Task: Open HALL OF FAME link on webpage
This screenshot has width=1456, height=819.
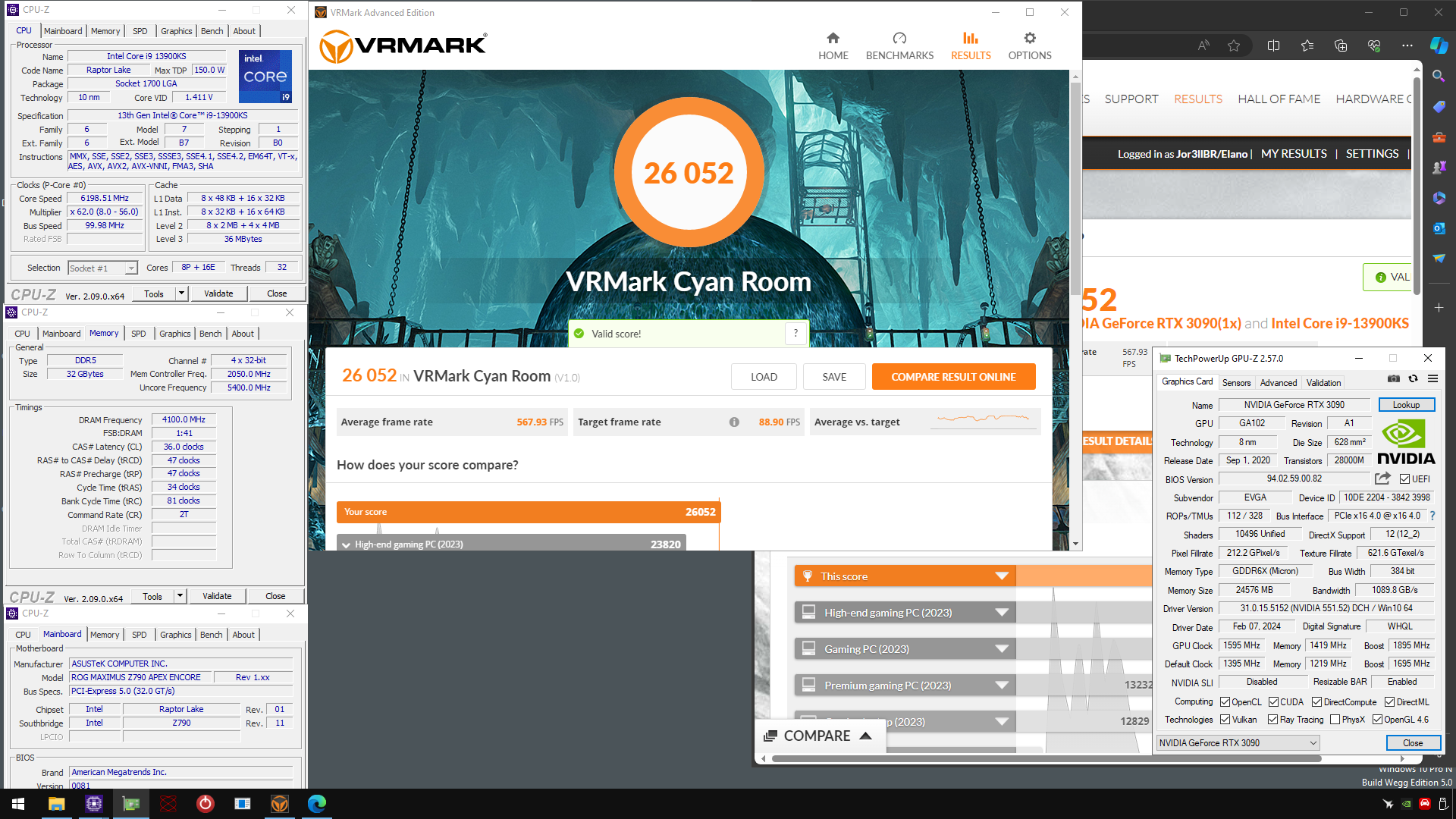Action: pyautogui.click(x=1279, y=99)
